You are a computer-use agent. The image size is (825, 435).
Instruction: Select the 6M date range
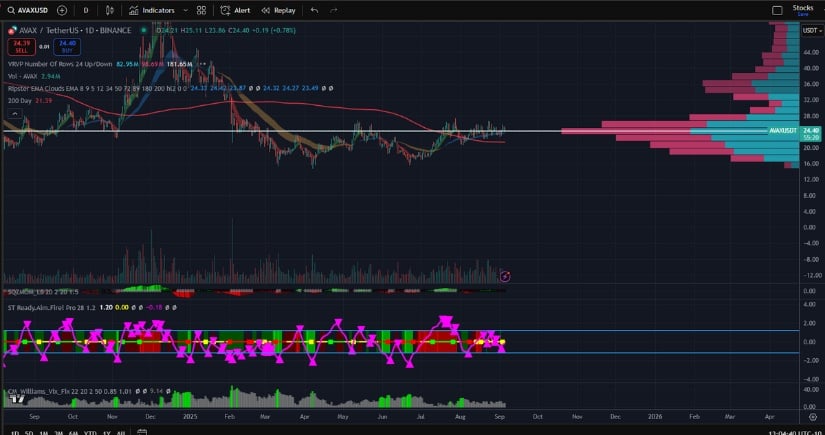74,433
